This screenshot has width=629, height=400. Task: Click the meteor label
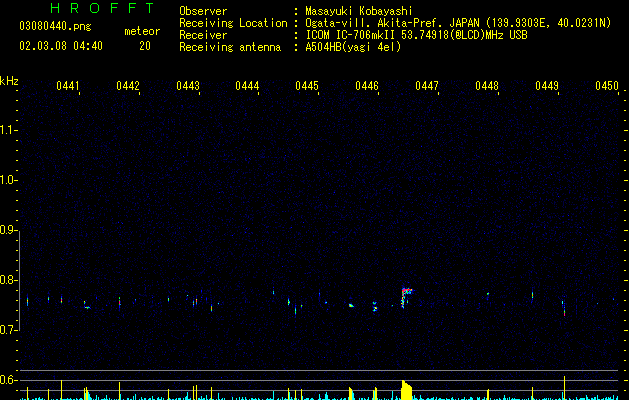[142, 31]
